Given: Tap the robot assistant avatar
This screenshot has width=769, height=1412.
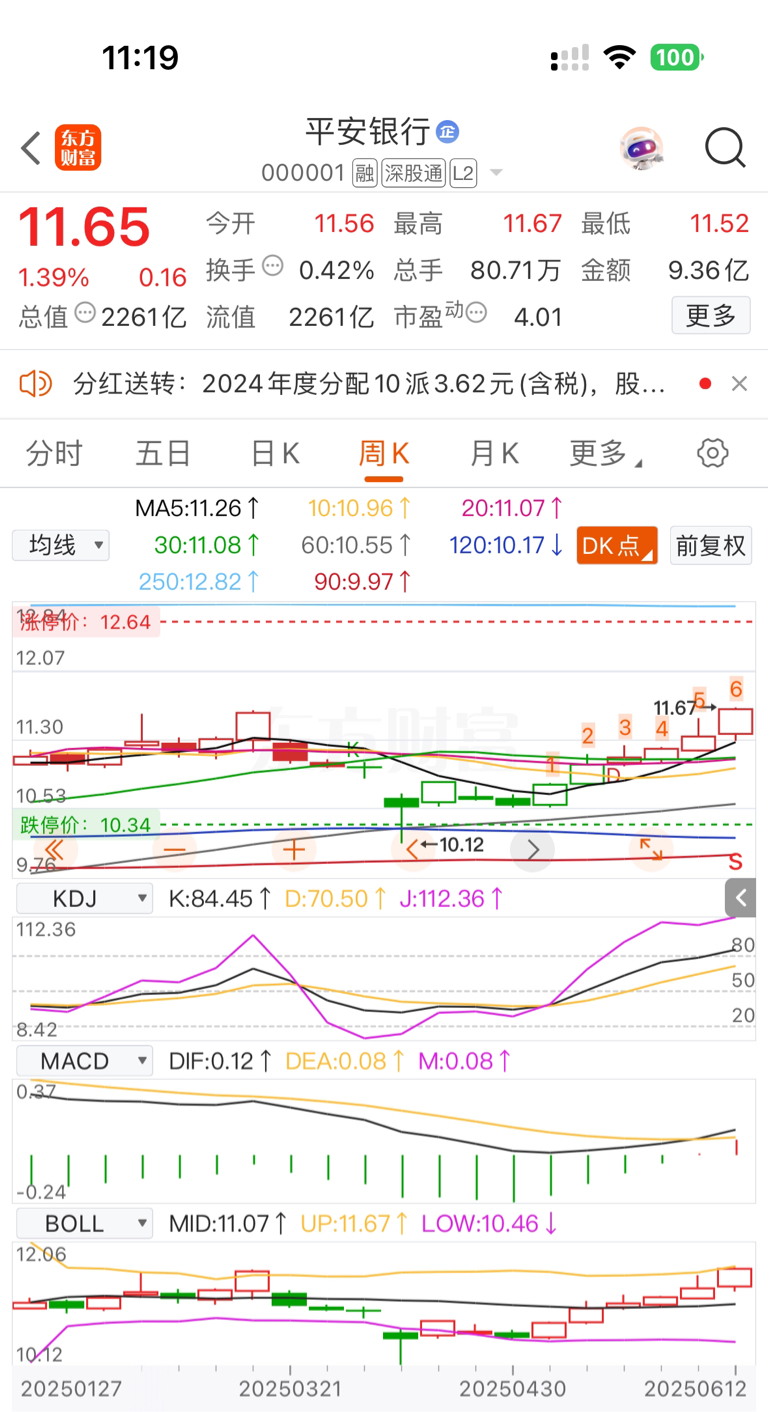Looking at the screenshot, I should (x=641, y=148).
